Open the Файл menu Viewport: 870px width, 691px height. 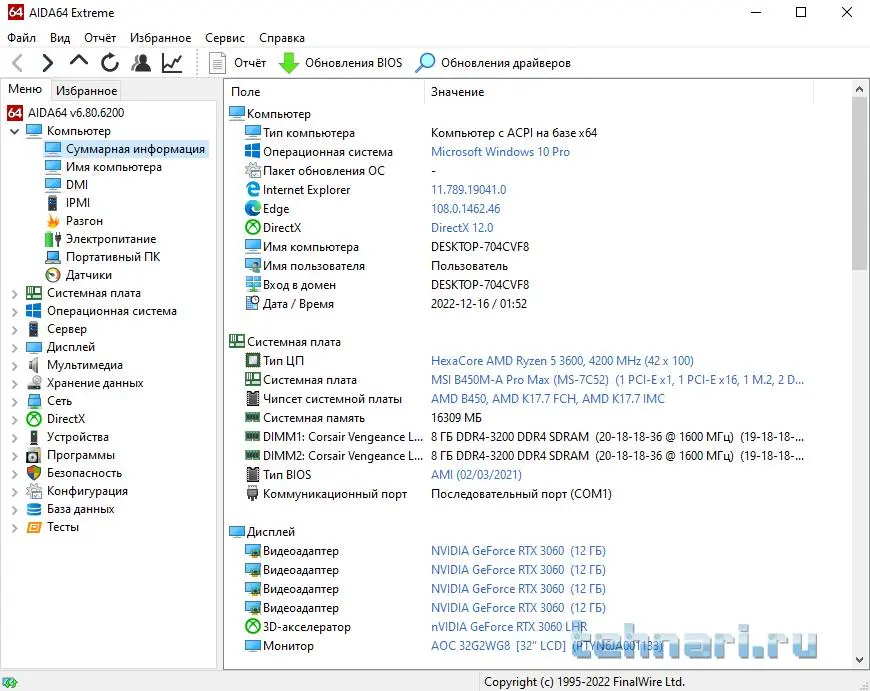click(21, 38)
